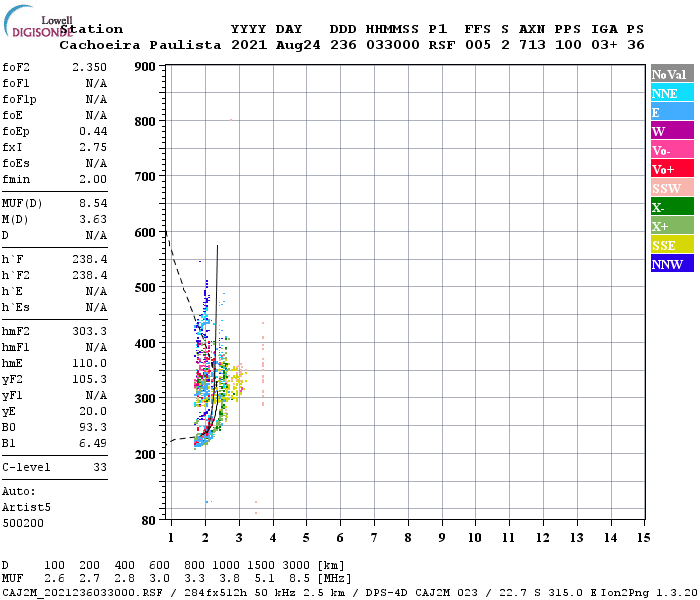Screen dimensions: 700x600
Task: Choose the dark green X- legend box
Action: 671,207
